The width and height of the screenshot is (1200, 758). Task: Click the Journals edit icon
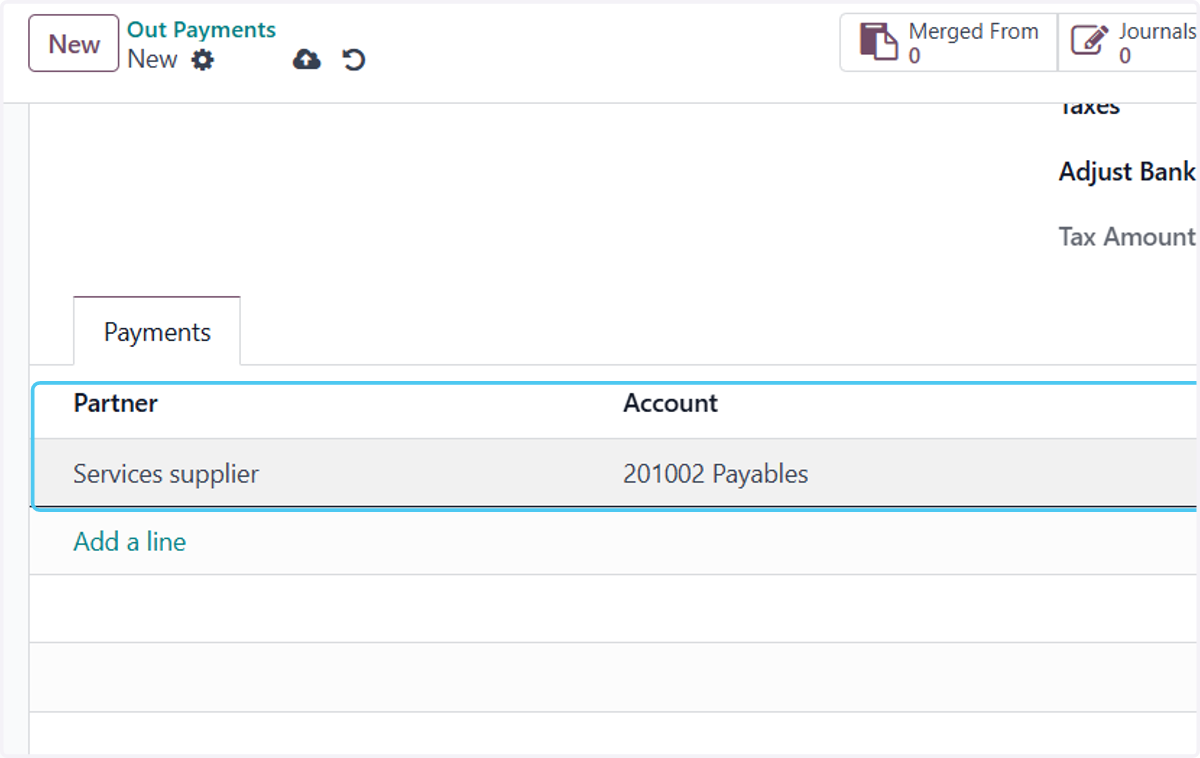pyautogui.click(x=1090, y=41)
